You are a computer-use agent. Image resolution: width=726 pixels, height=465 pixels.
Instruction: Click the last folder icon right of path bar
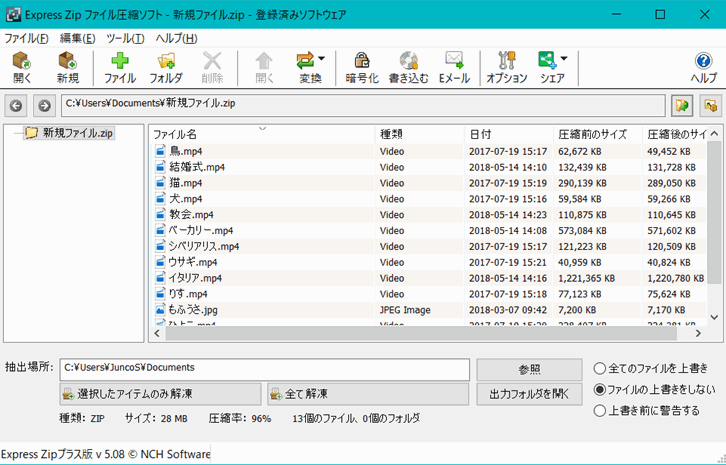pos(711,106)
